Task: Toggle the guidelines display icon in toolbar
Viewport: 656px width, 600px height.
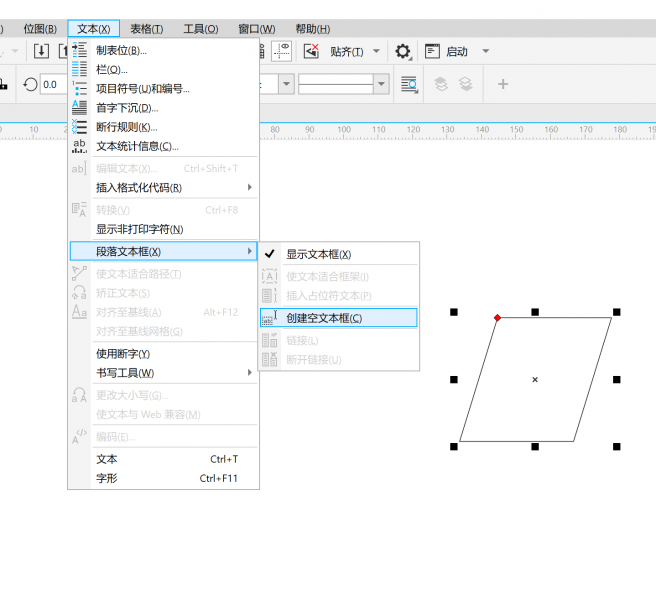Action: pyautogui.click(x=282, y=51)
